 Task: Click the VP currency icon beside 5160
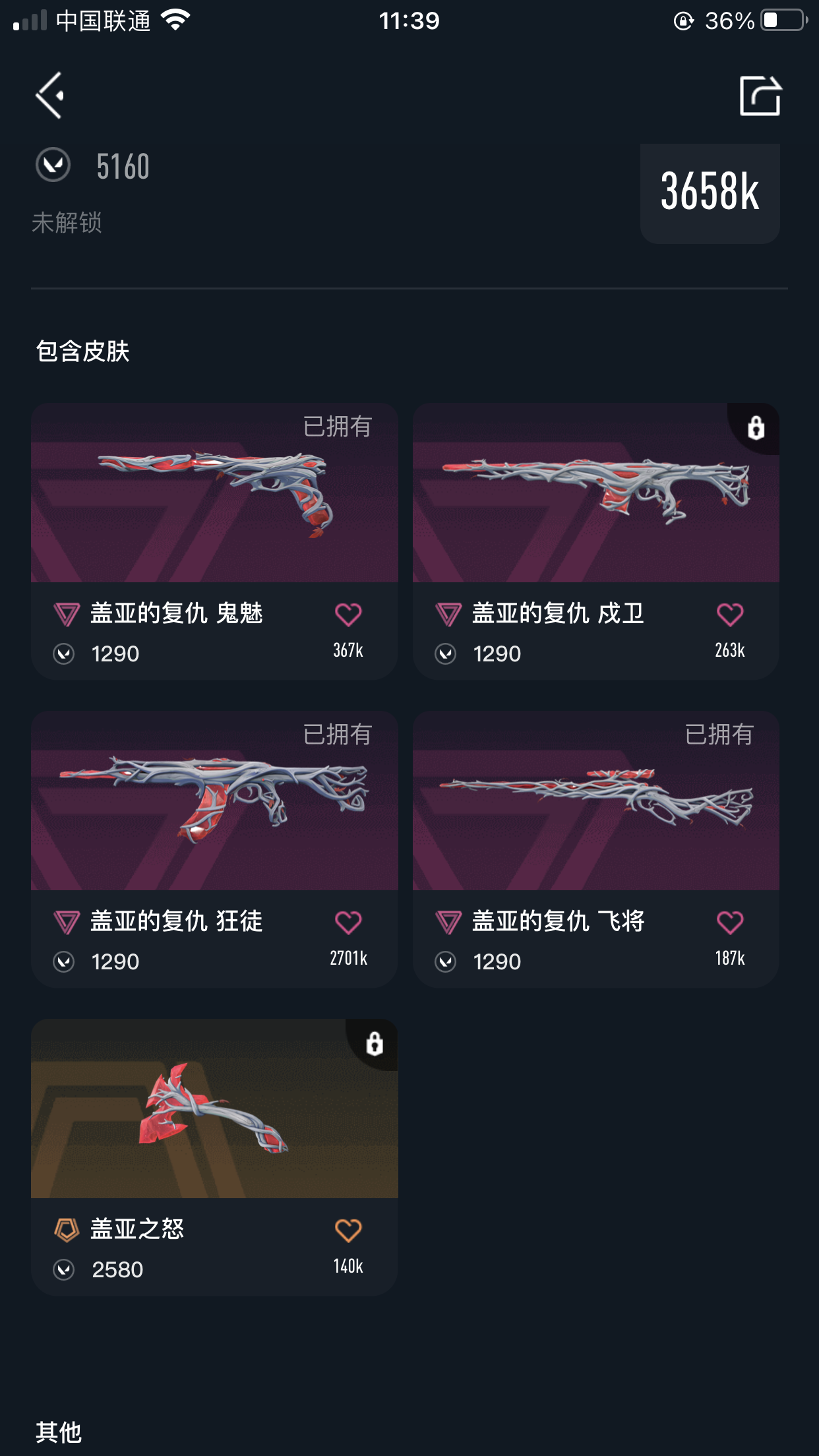coord(53,165)
